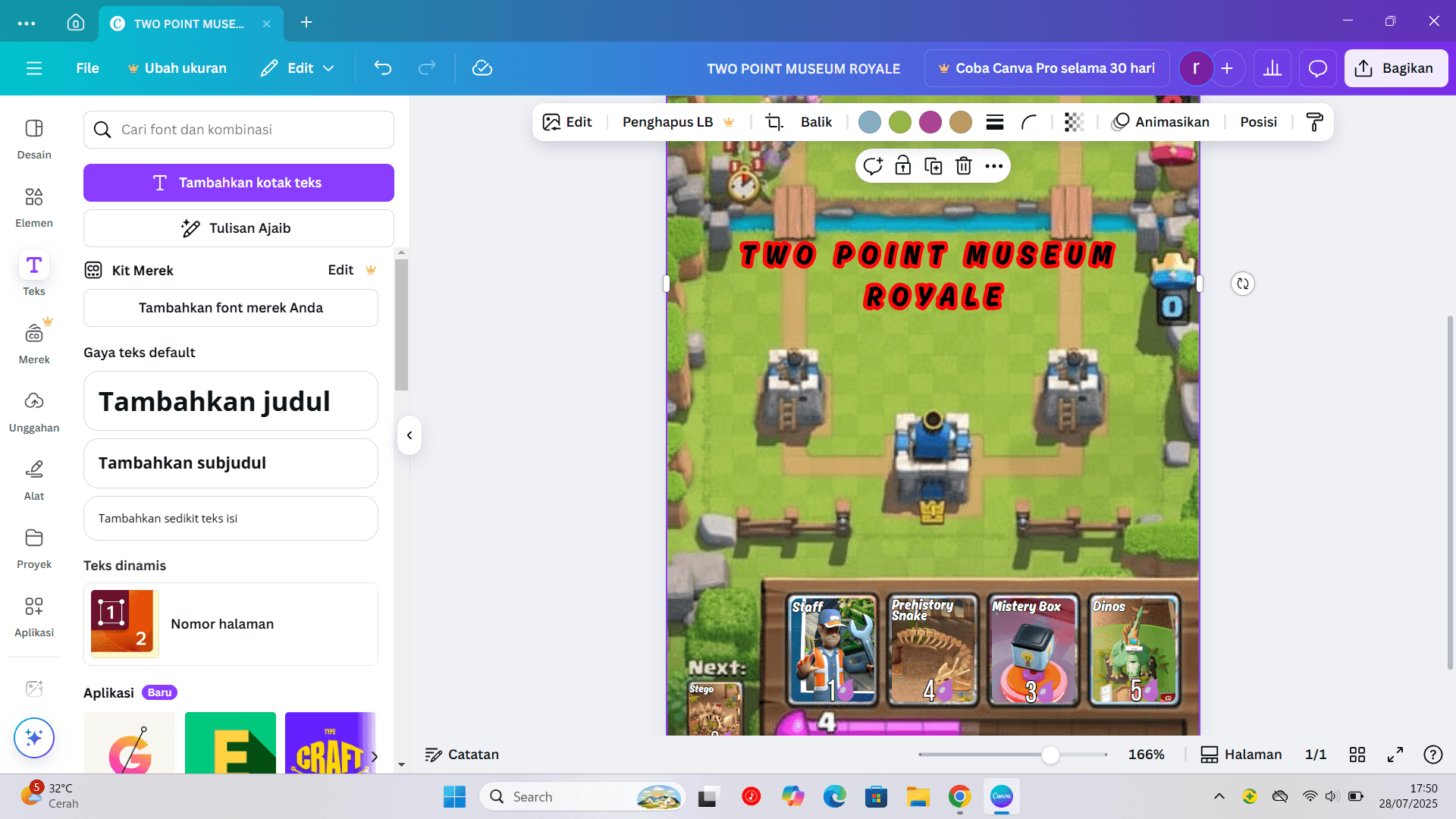Open the Canva AI assistant sparkle button

(x=34, y=737)
